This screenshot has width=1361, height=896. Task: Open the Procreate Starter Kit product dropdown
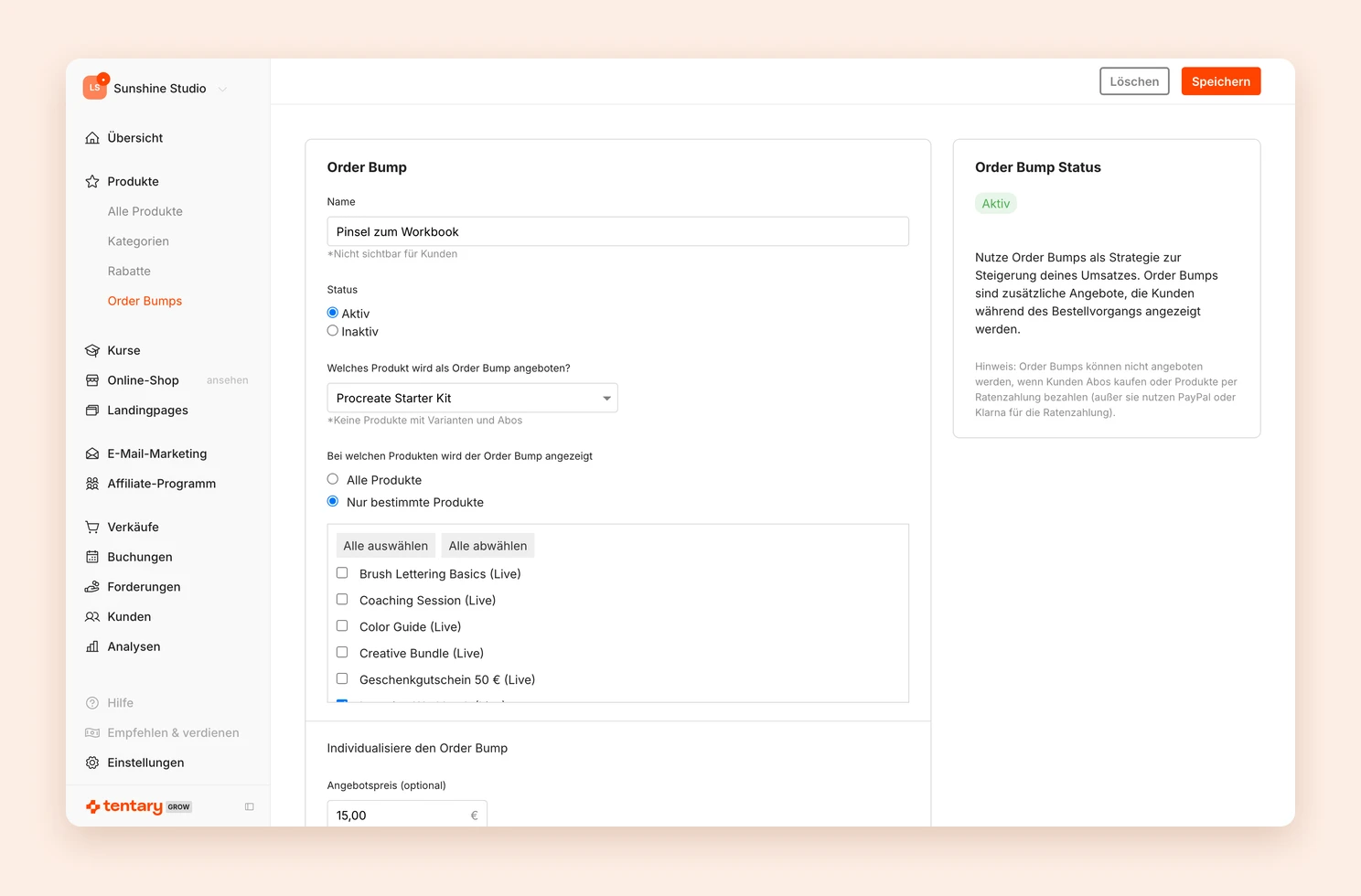472,398
